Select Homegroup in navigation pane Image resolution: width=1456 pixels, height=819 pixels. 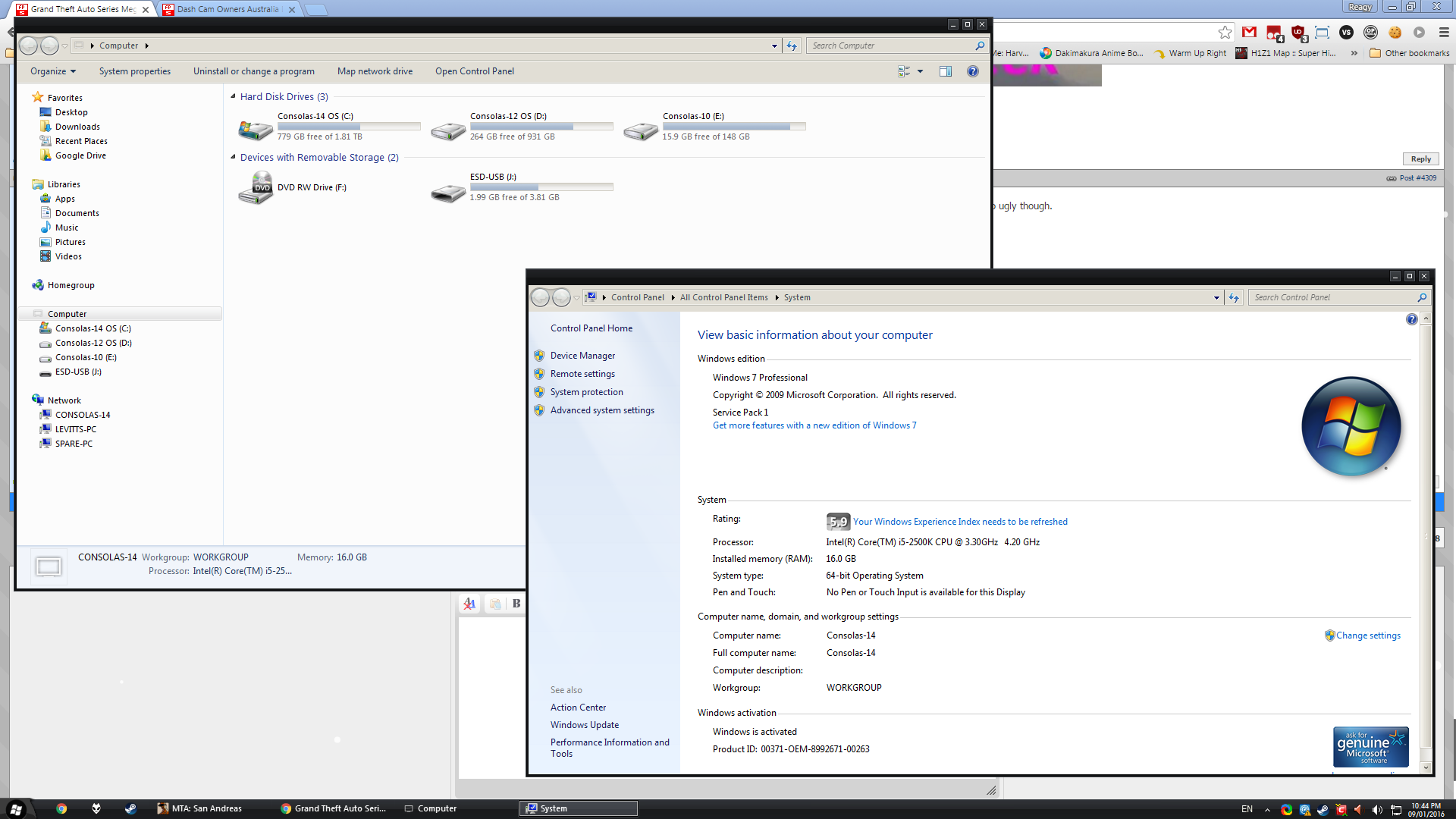71,285
